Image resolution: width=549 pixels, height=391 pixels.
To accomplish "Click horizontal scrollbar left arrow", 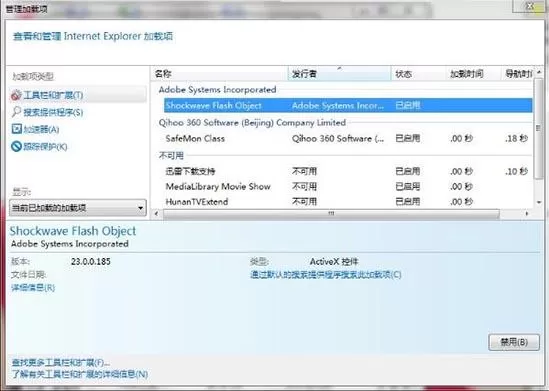I will pyautogui.click(x=157, y=214).
